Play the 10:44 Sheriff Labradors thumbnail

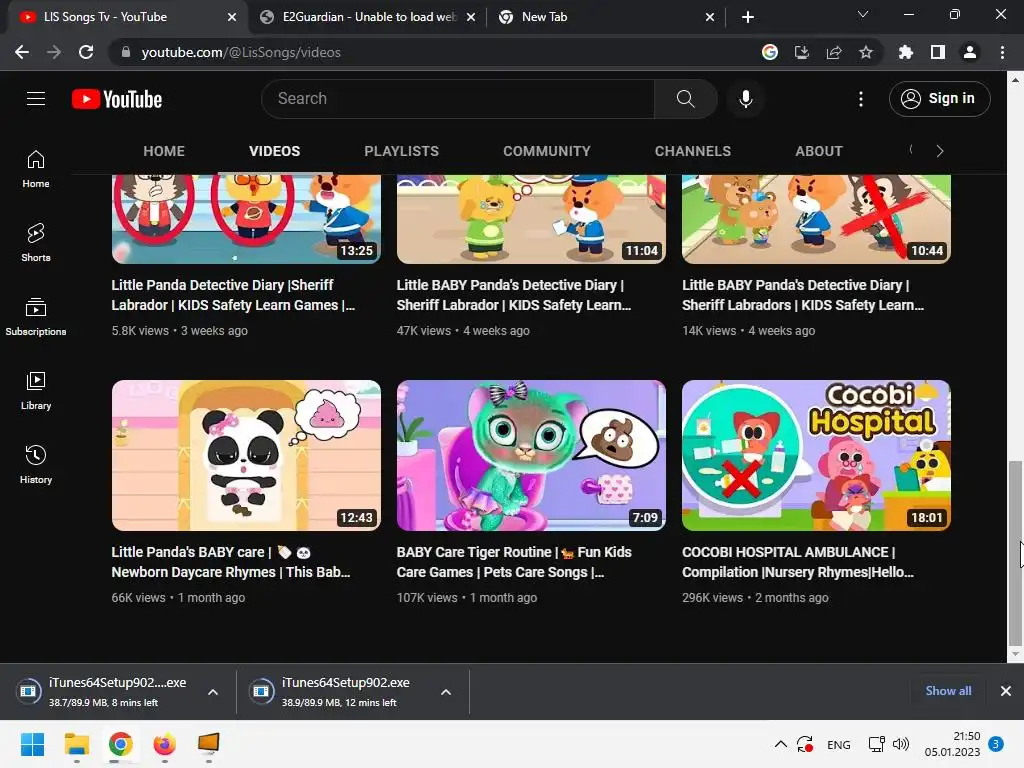(x=816, y=219)
